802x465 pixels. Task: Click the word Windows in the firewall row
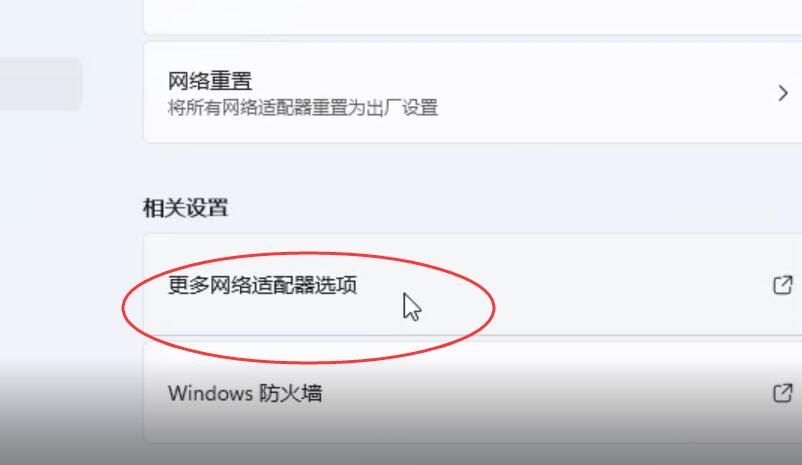click(210, 393)
